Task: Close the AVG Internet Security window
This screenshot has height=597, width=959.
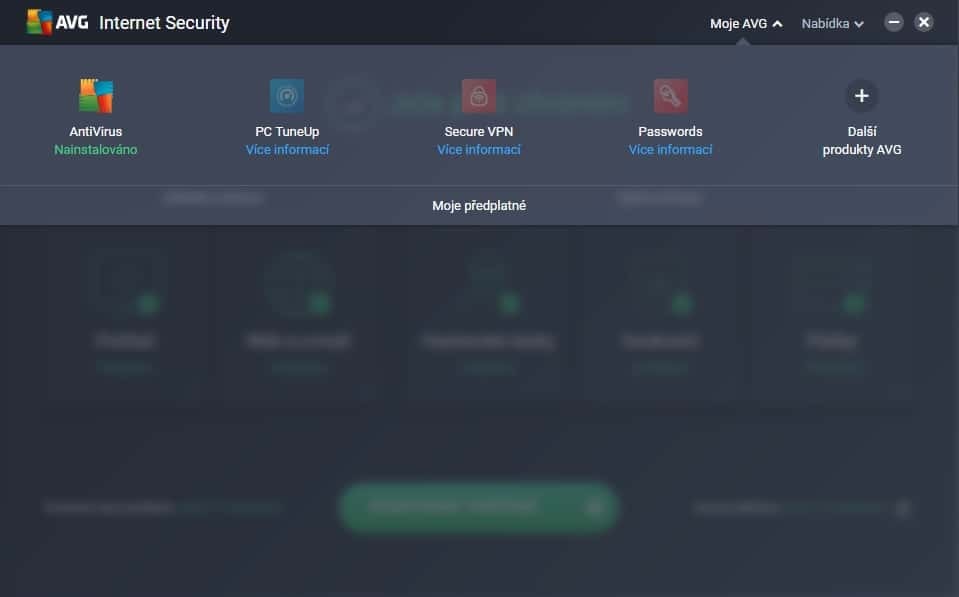Action: pos(924,23)
